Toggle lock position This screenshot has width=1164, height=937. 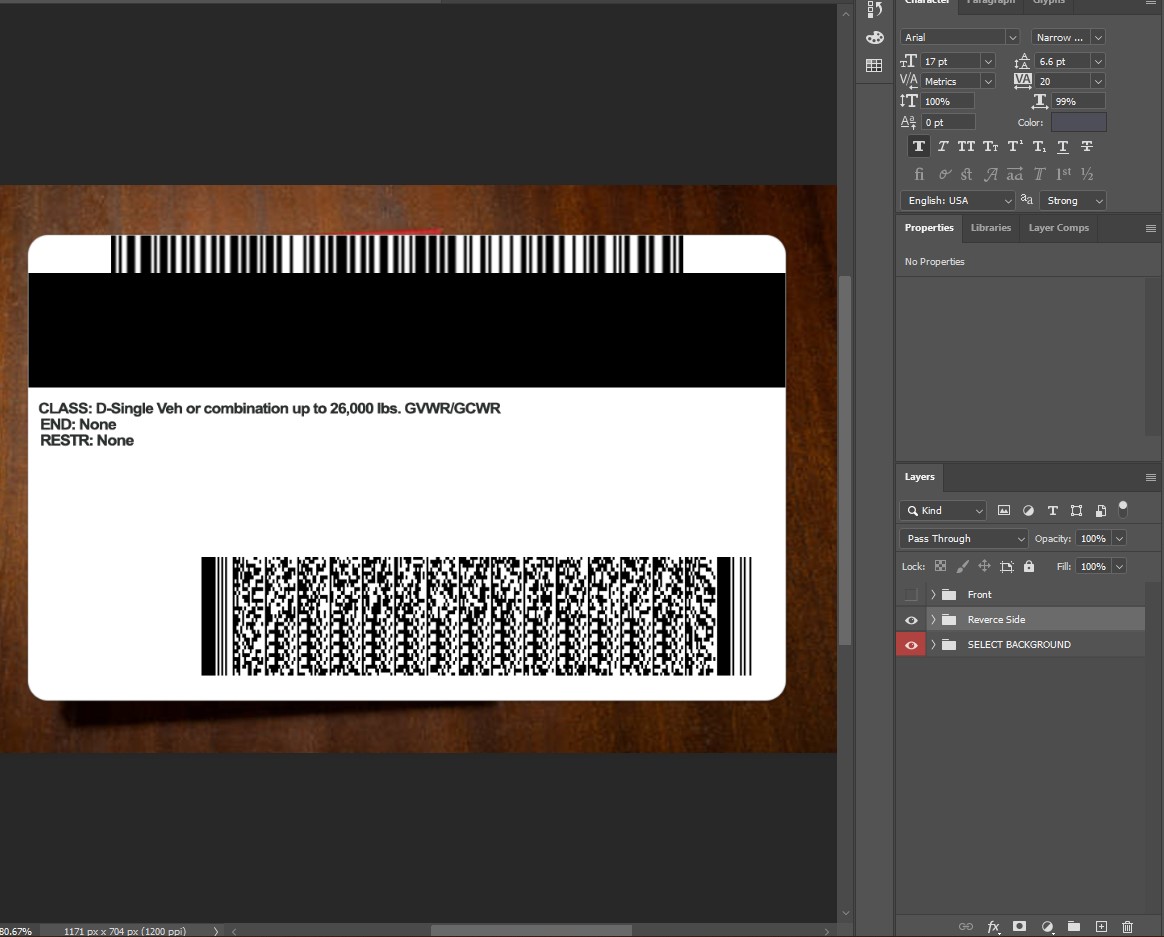tap(984, 566)
